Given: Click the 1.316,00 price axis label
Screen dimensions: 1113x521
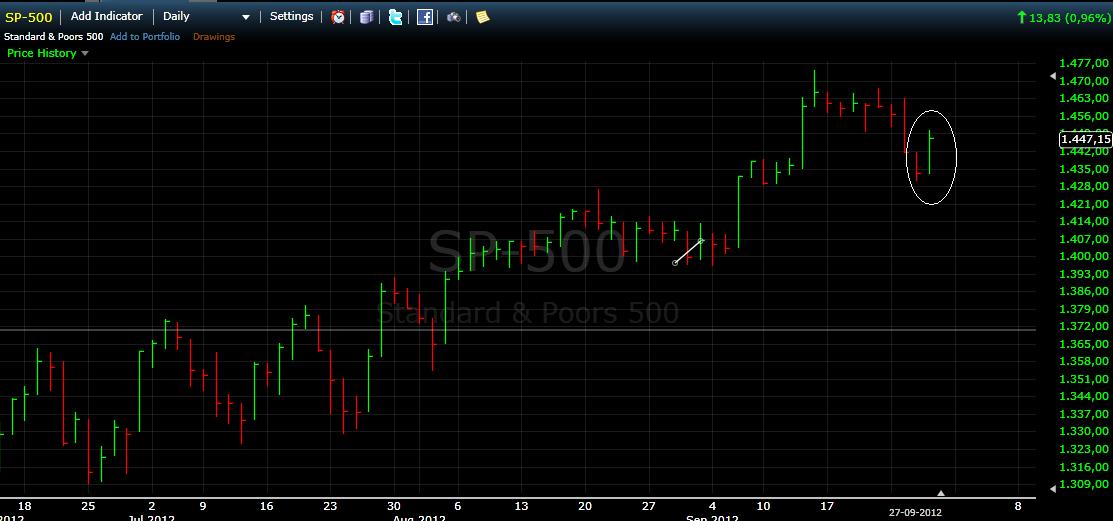Looking at the screenshot, I should point(1083,466).
